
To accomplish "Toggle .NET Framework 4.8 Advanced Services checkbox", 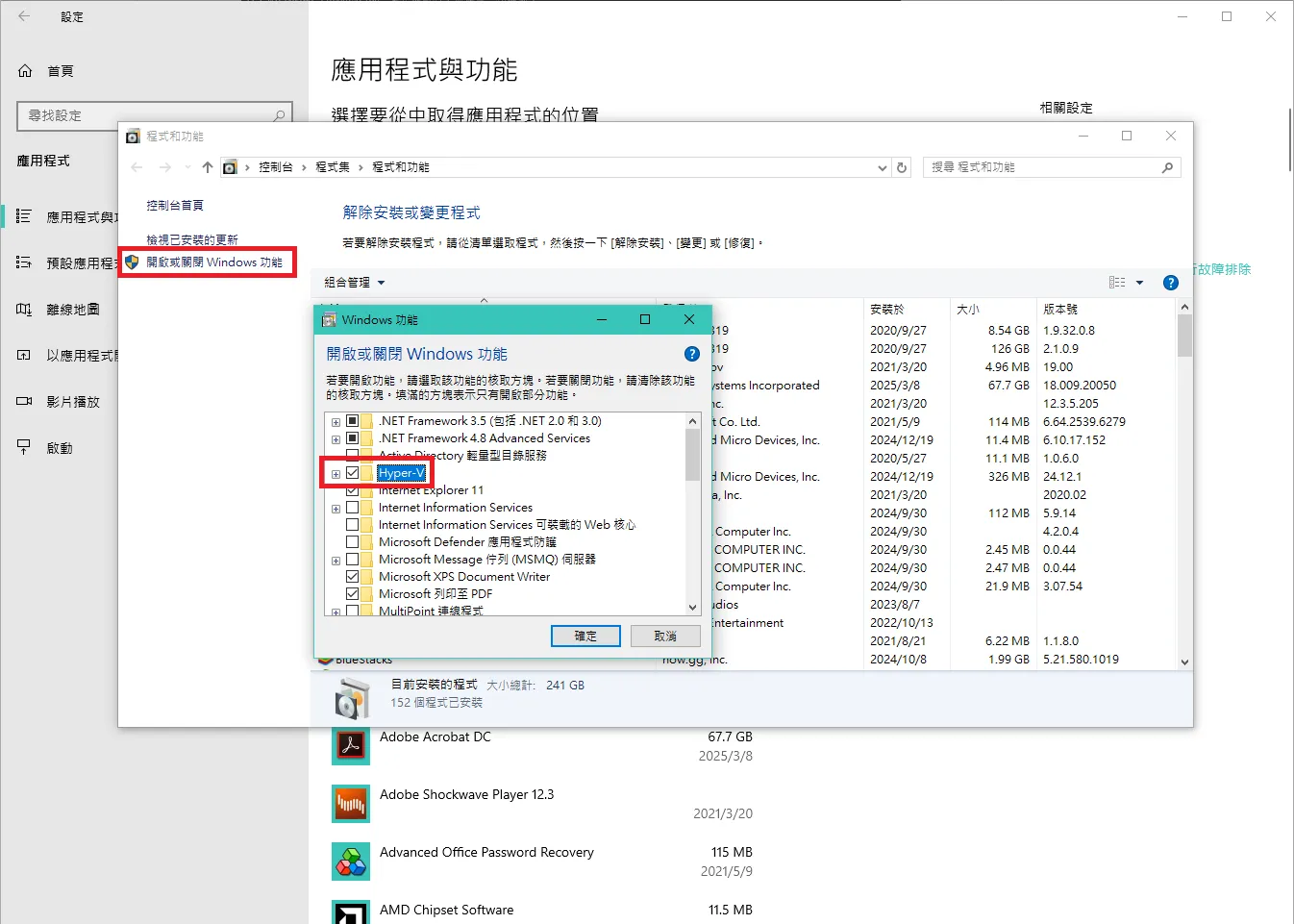I will (353, 438).
